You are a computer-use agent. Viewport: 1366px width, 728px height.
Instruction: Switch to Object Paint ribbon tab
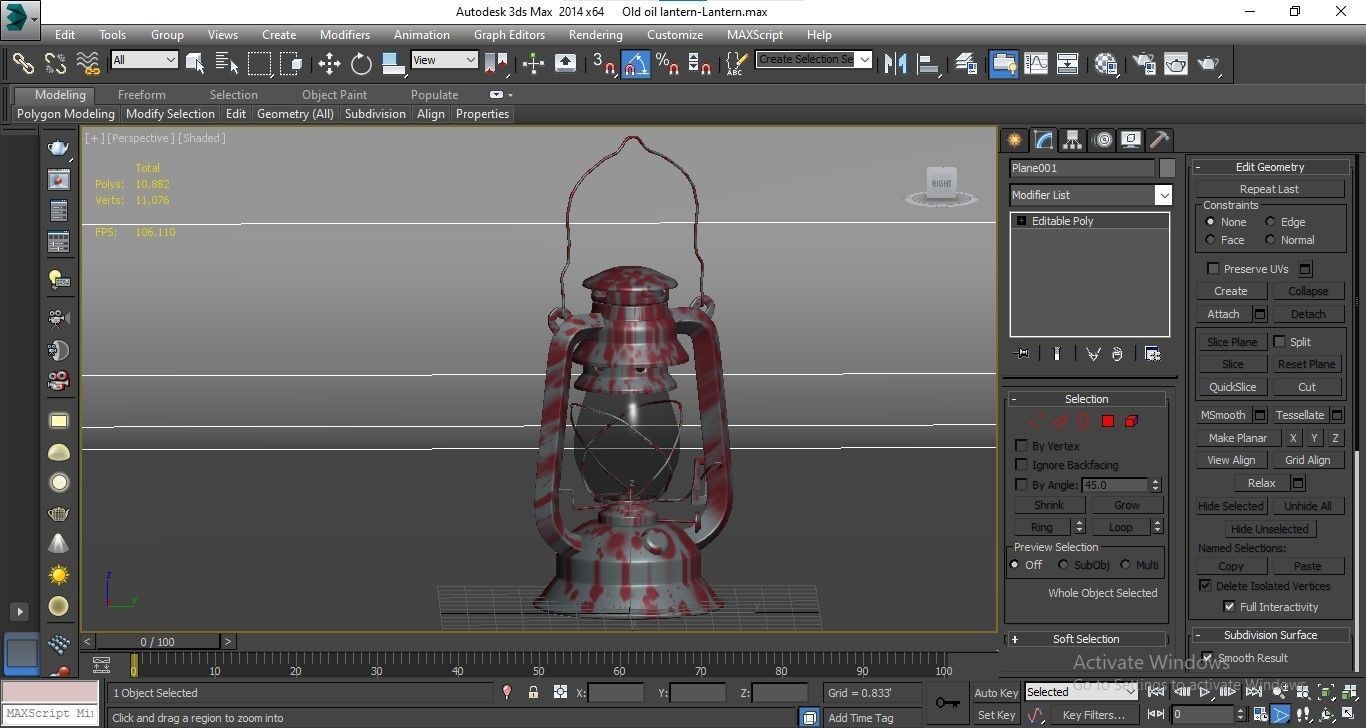335,95
